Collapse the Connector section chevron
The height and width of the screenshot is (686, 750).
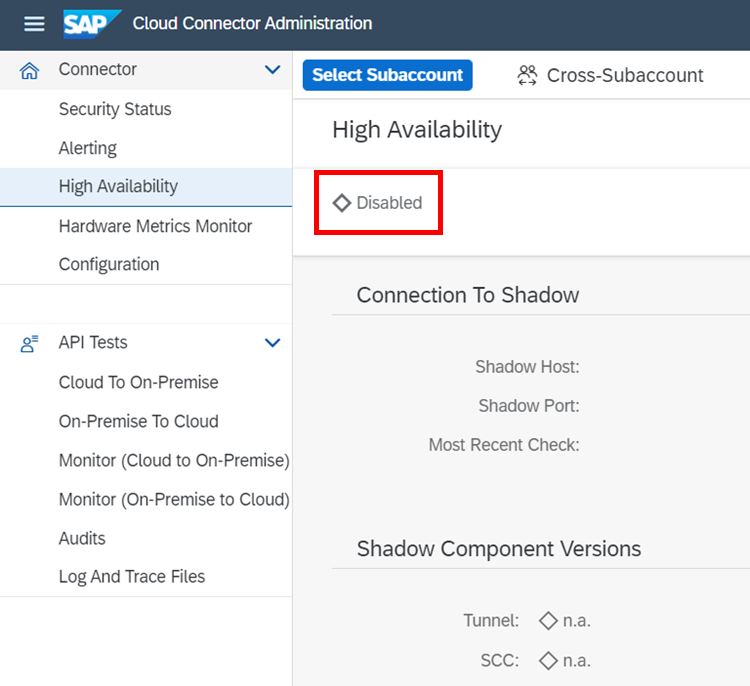tap(272, 70)
